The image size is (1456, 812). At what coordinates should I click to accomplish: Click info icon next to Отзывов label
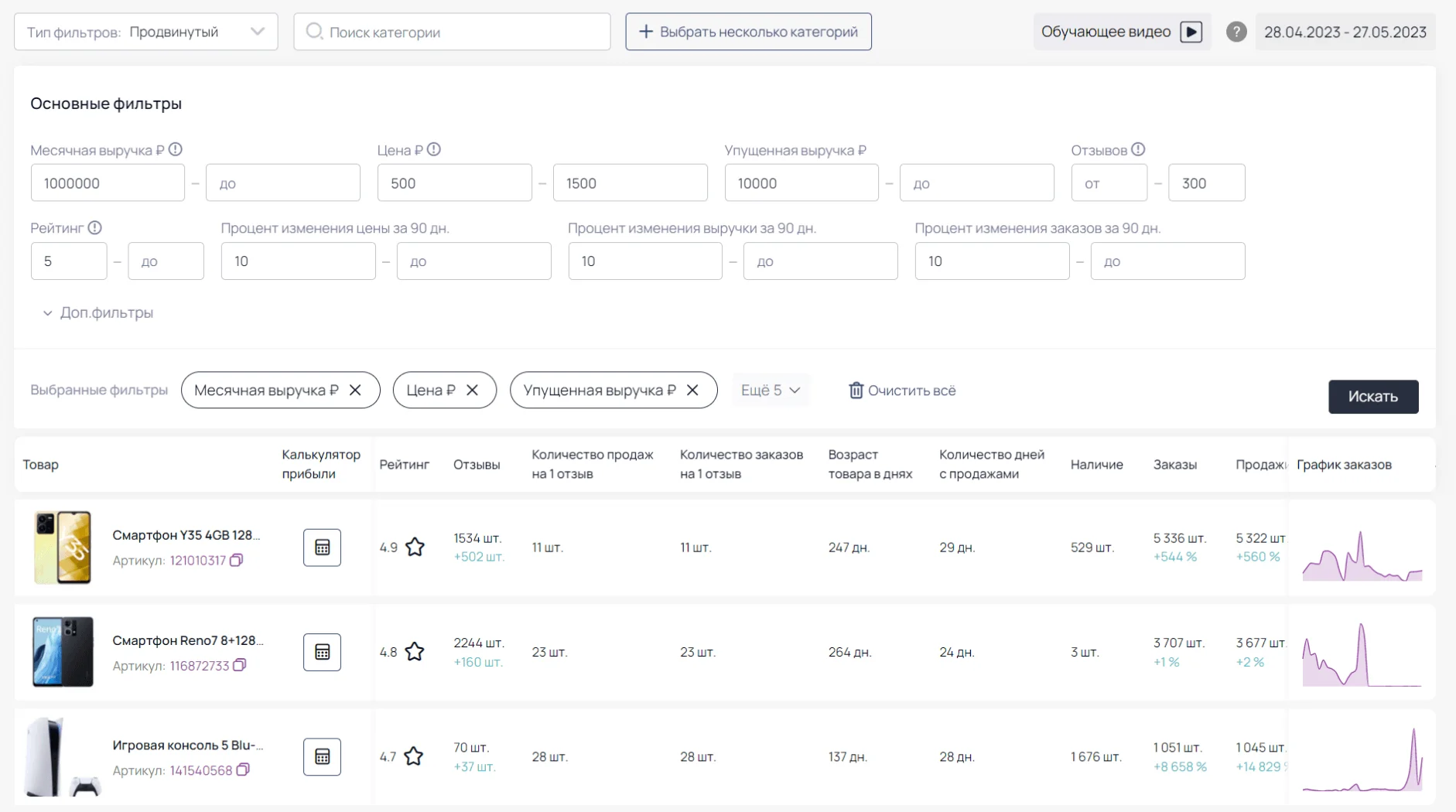coord(1138,149)
